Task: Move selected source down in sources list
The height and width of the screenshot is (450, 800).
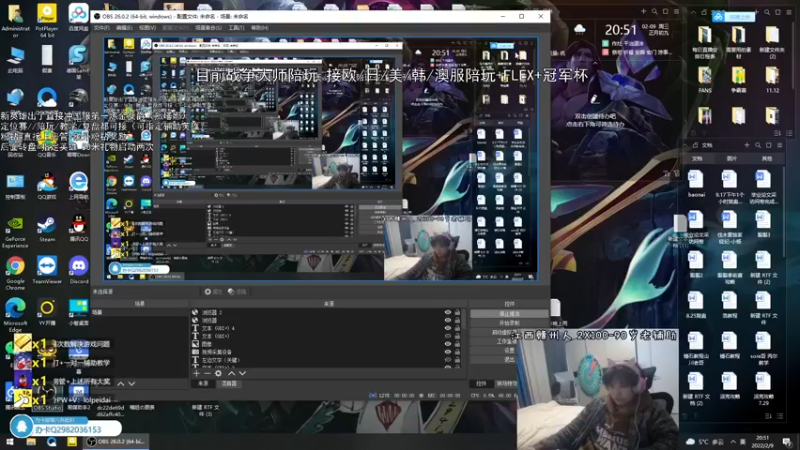Action: [x=242, y=373]
